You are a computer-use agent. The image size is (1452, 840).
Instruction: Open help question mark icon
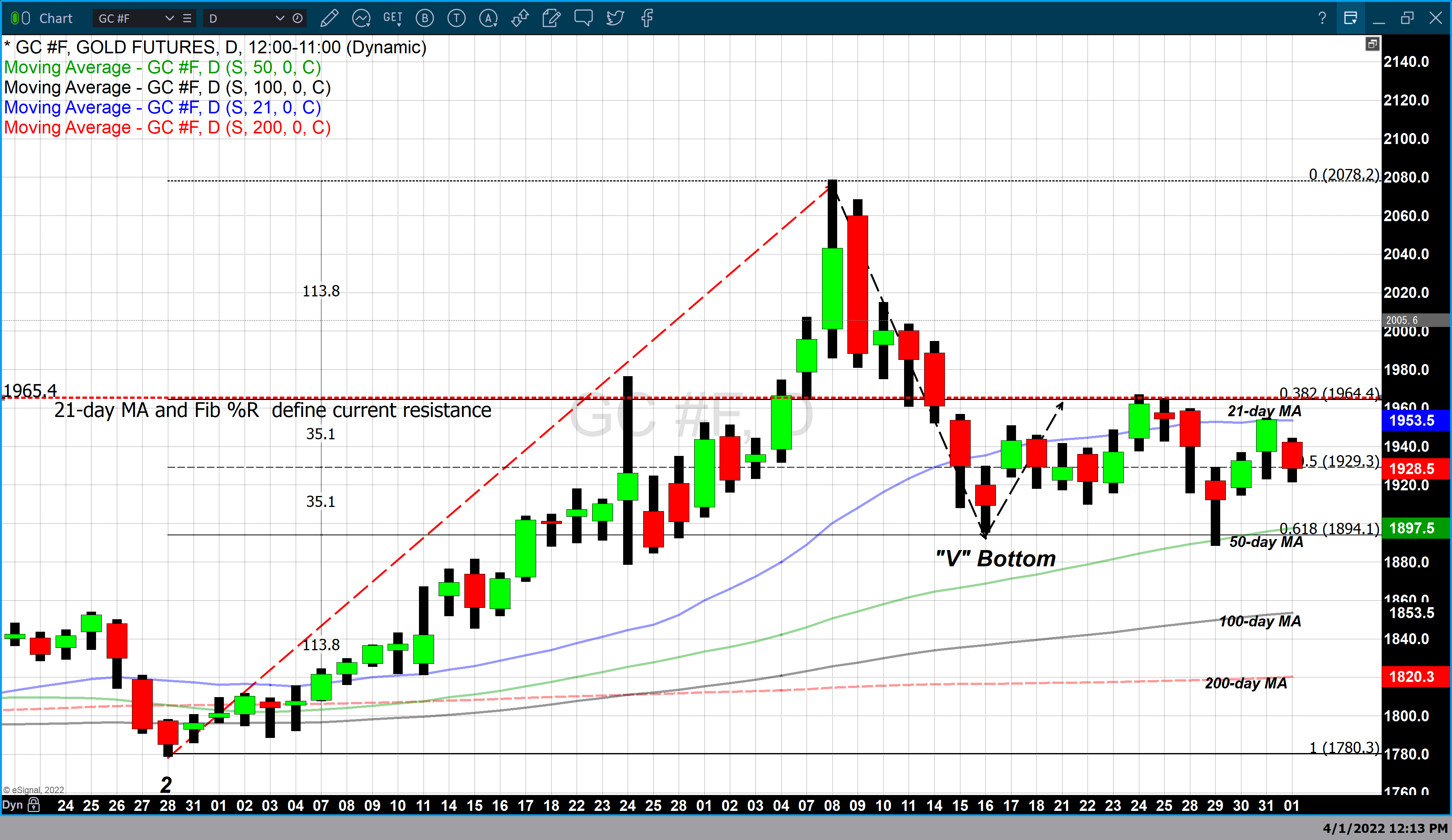[x=1322, y=19]
